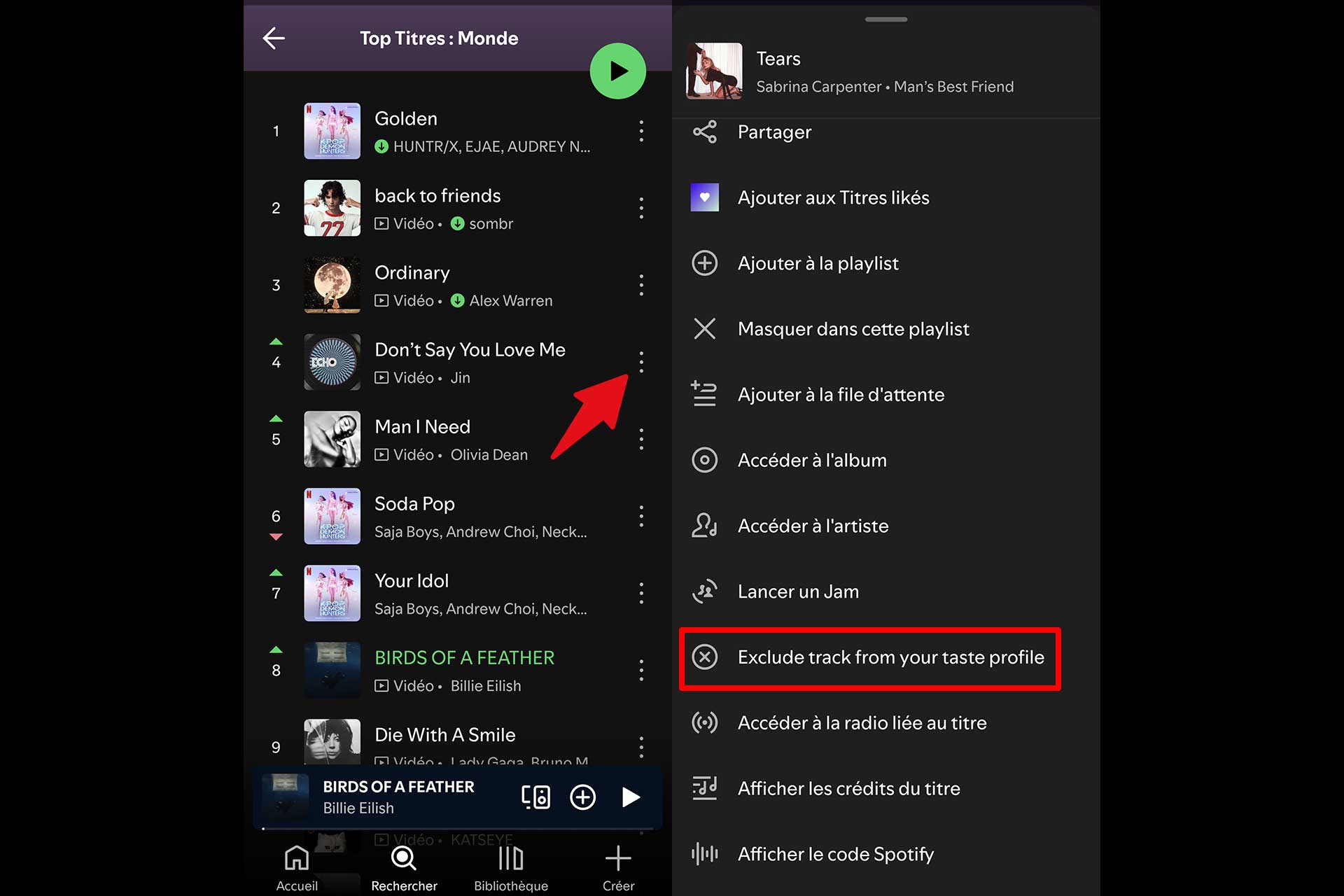Screen dimensions: 1344x896
Task: Open the BIRDS OF A FEATHER mini player title
Action: 398,787
